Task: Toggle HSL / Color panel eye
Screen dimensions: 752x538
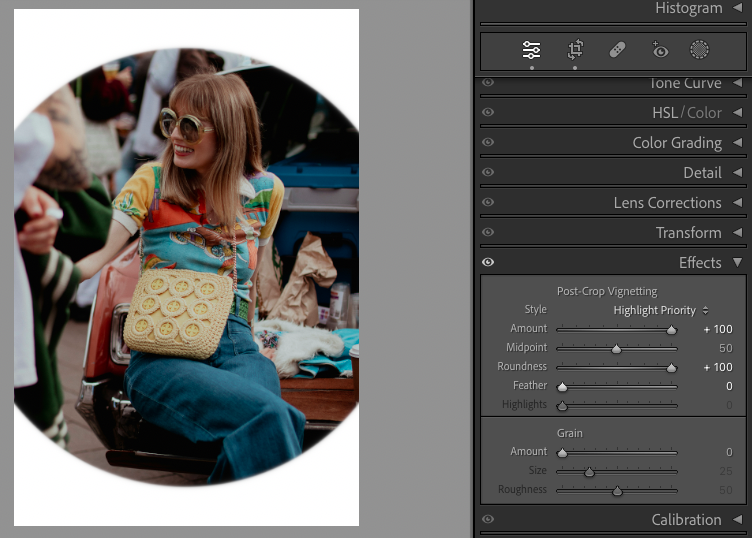Action: click(x=488, y=112)
